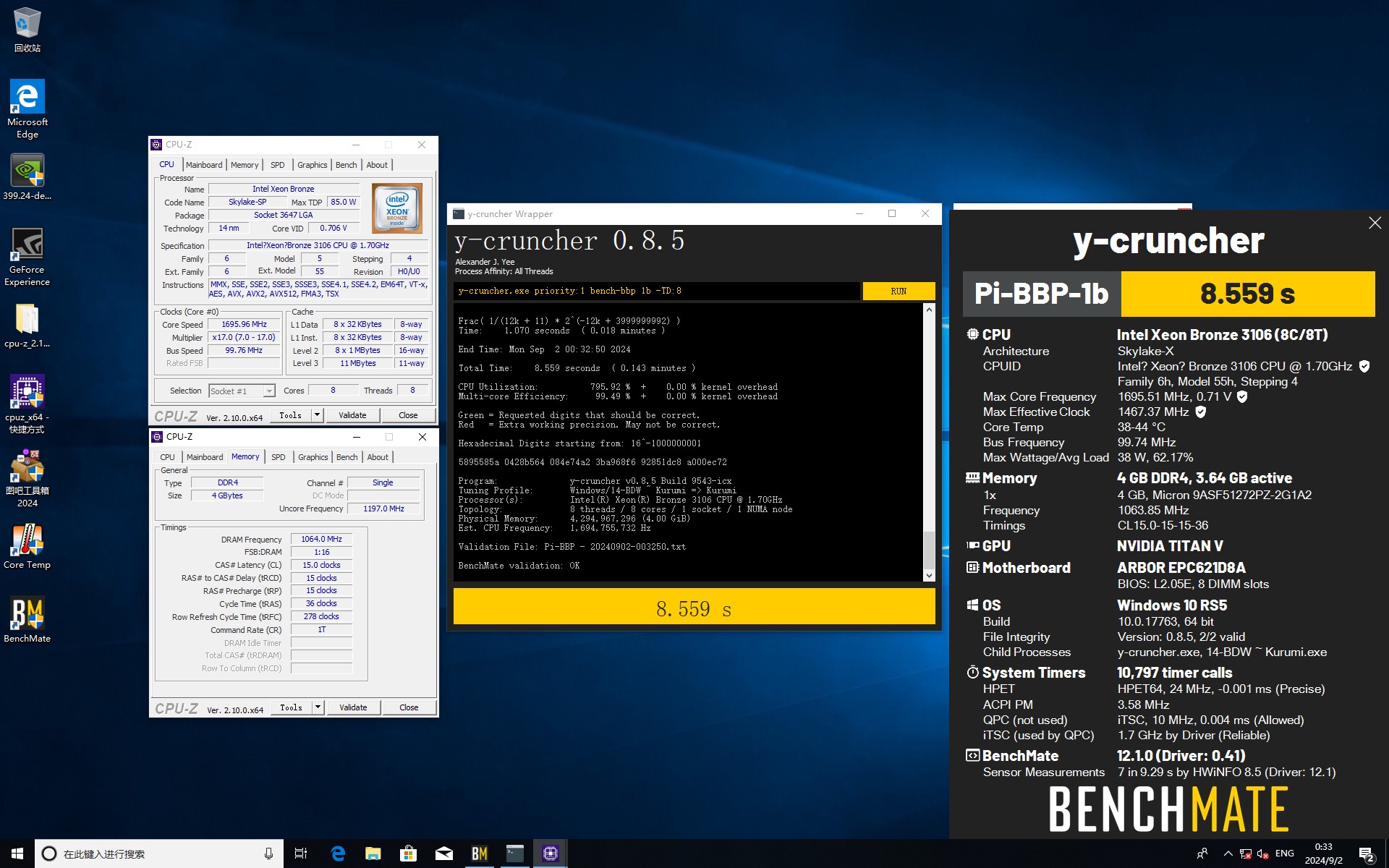
Task: Open Bench tab in lower CPU-Z window
Action: pyautogui.click(x=347, y=457)
